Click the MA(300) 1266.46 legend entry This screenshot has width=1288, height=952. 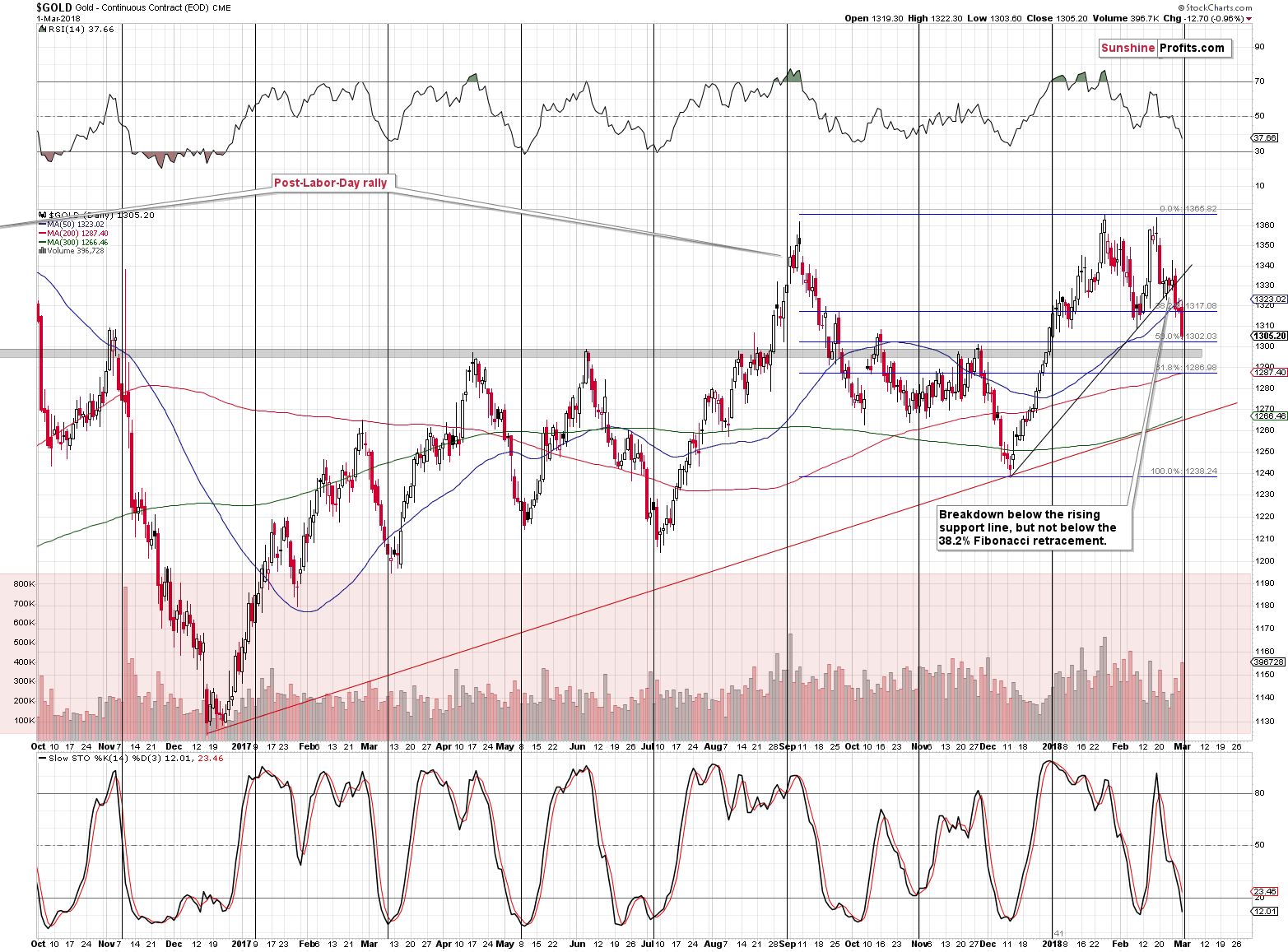(x=73, y=243)
